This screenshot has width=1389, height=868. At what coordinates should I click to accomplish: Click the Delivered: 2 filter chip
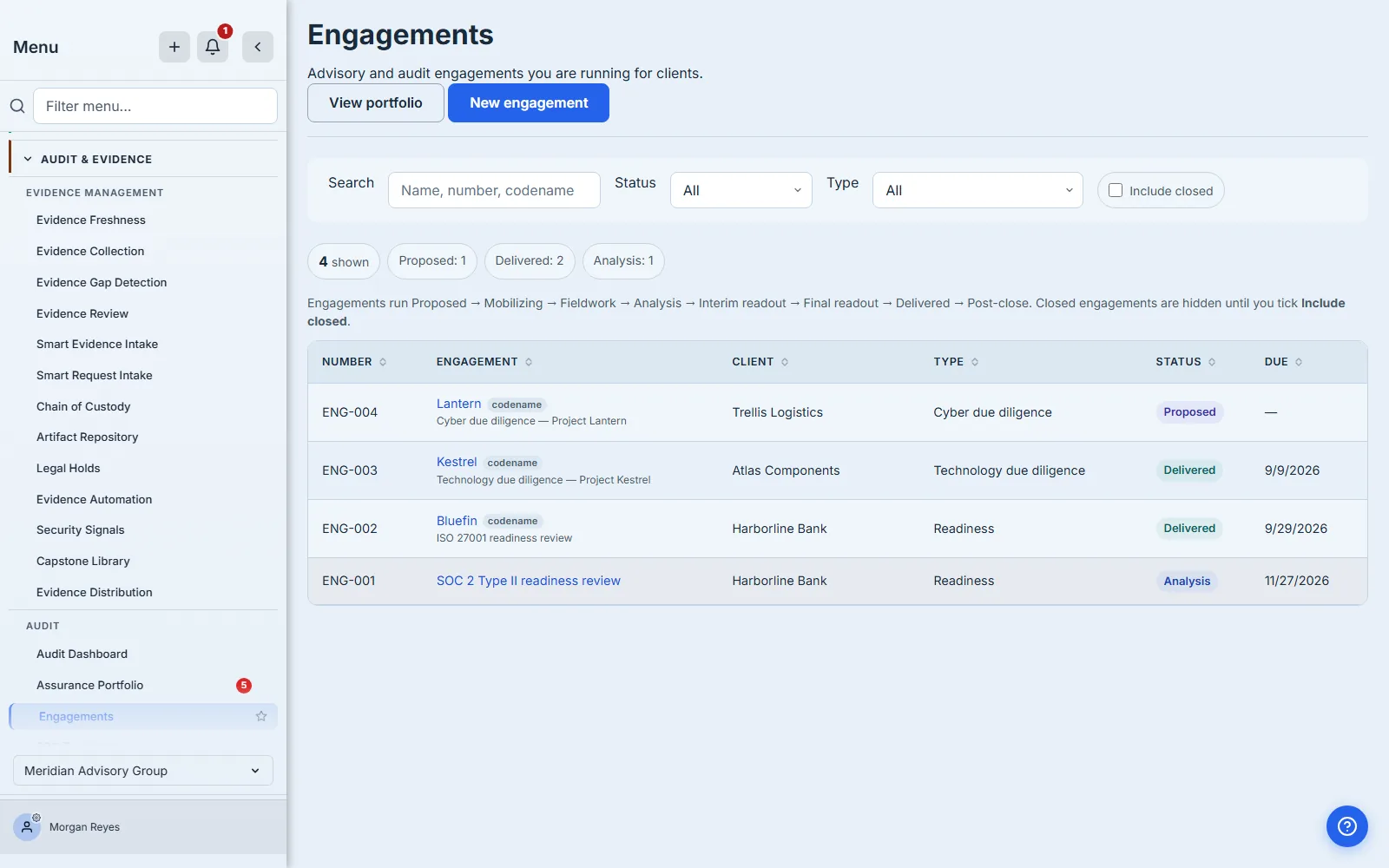tap(530, 261)
